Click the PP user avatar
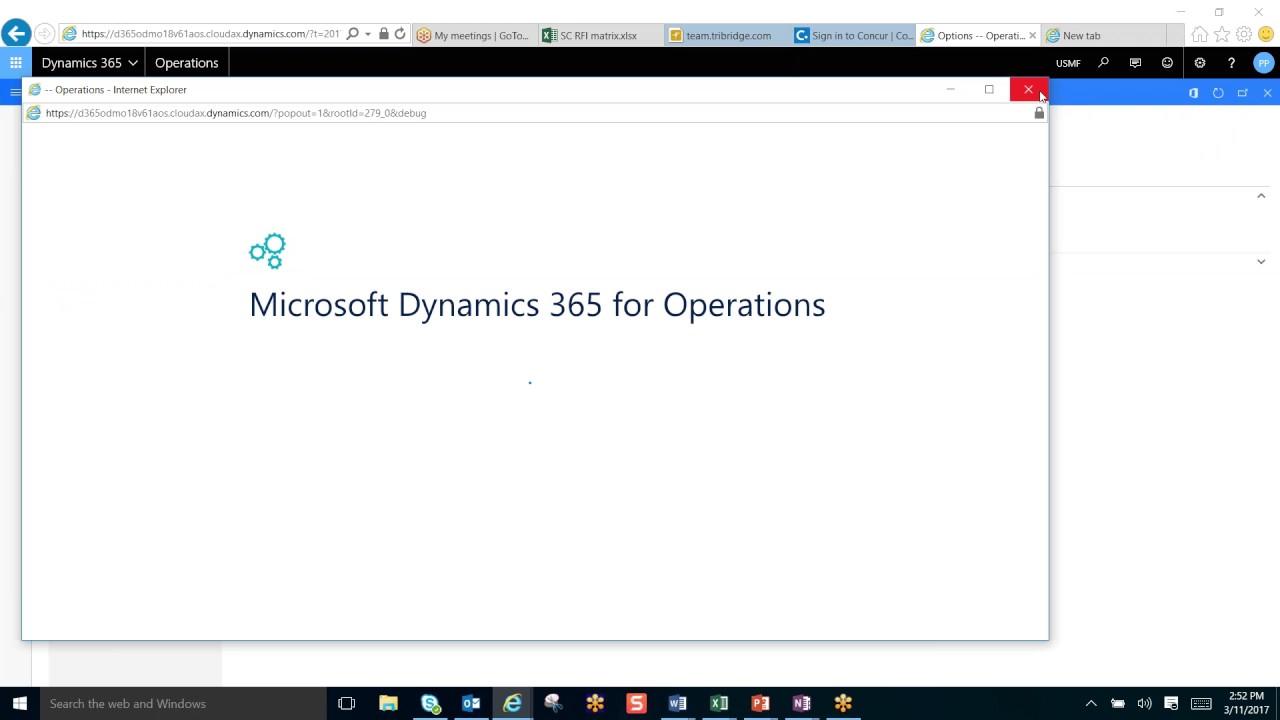The image size is (1280, 720). click(1263, 63)
